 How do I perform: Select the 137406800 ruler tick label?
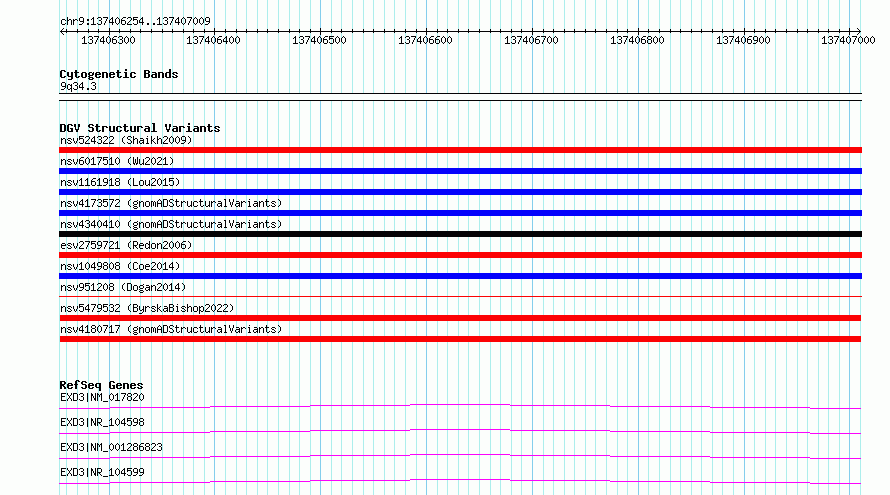[637, 40]
